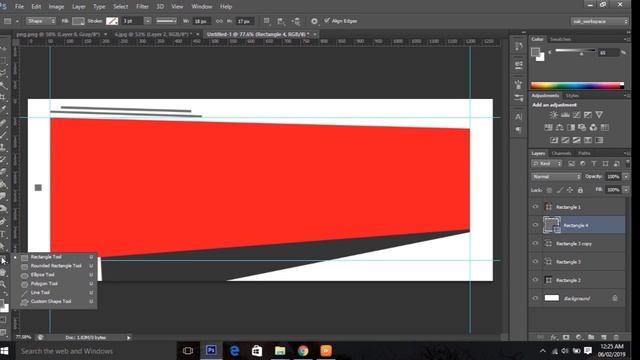This screenshot has height=360, width=640.
Task: Open the Filter menu
Action: coord(142,7)
